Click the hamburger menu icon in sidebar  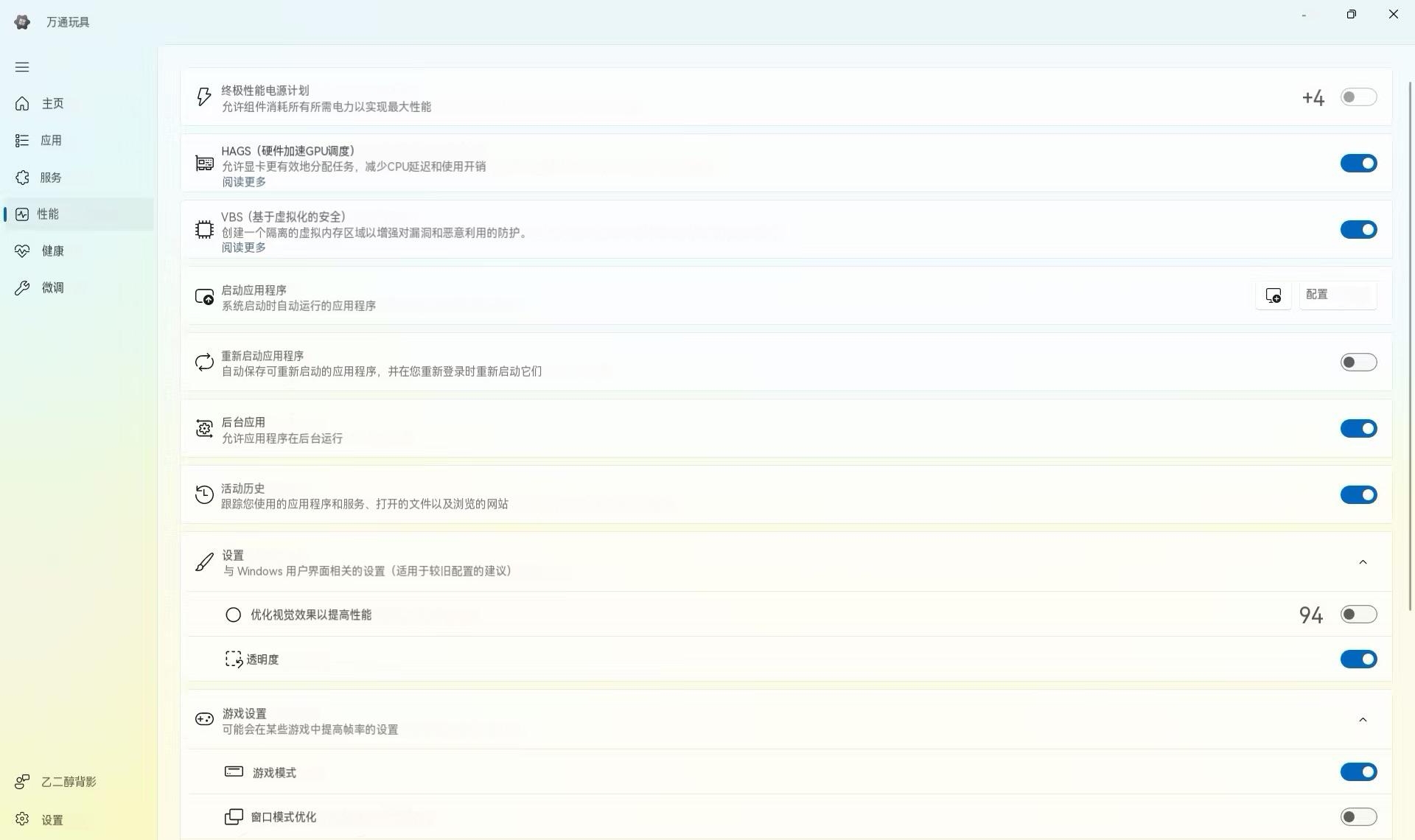(x=22, y=67)
